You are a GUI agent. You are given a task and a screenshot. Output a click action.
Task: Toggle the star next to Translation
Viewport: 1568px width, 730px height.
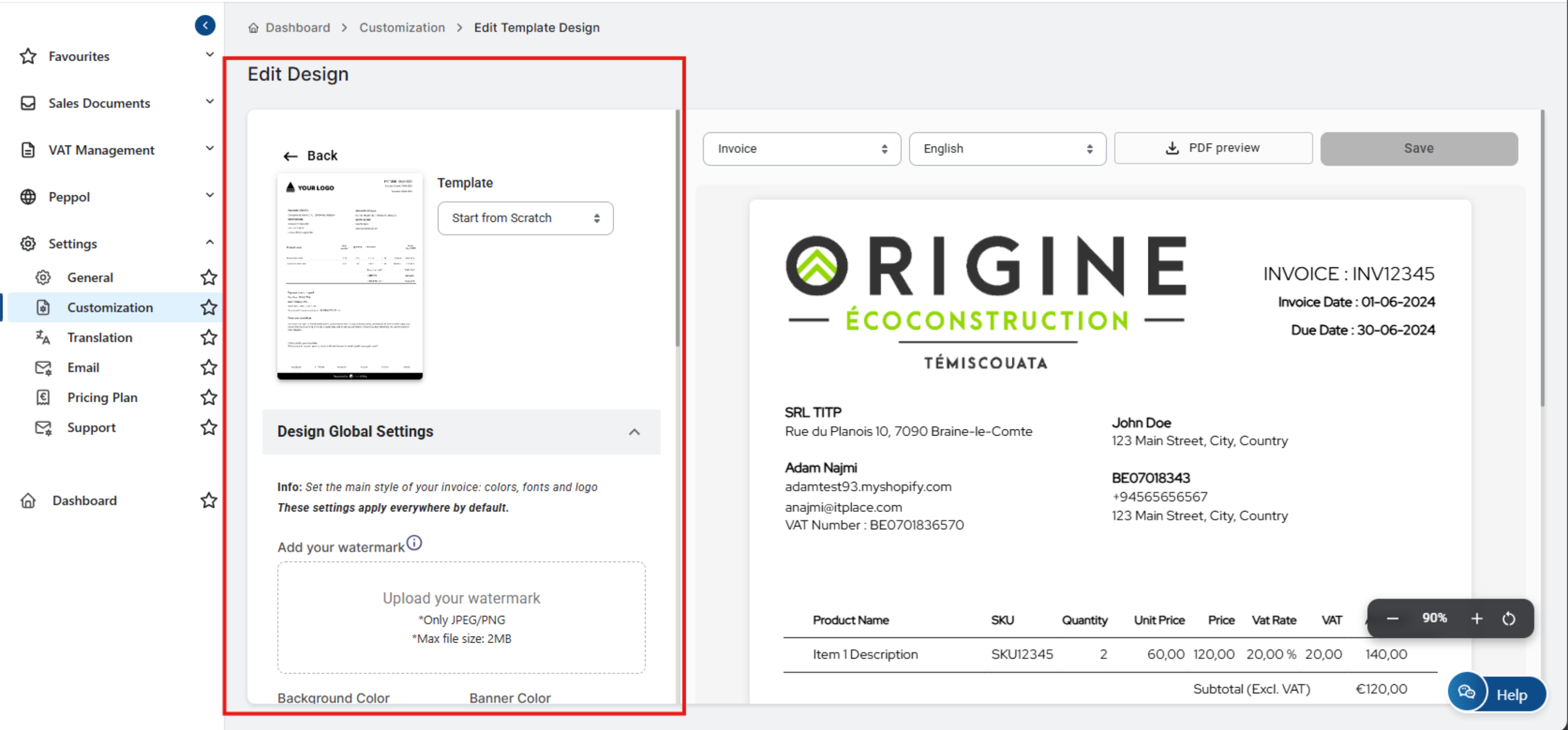point(209,337)
